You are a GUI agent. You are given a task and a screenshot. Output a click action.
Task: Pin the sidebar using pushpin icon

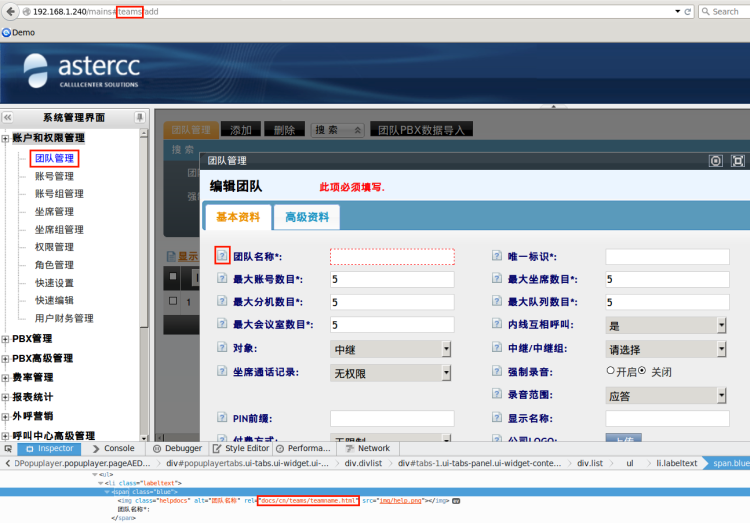click(140, 117)
